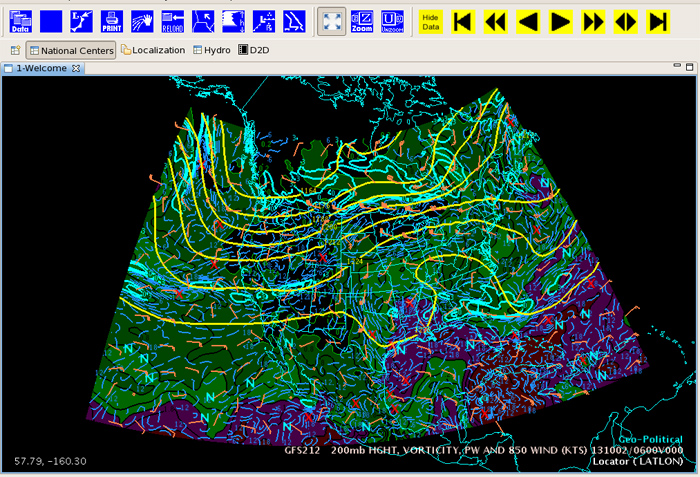Select the Unzoom tool icon

(393, 20)
